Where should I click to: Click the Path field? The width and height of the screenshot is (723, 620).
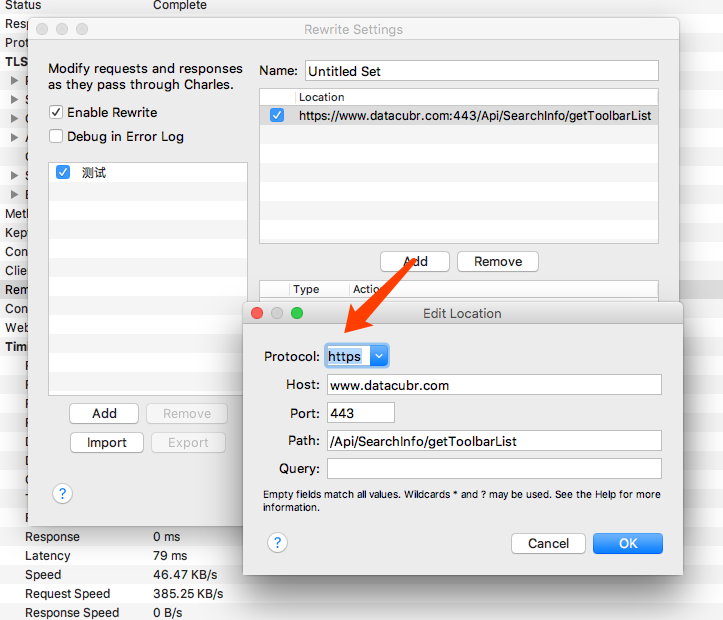pyautogui.click(x=494, y=441)
